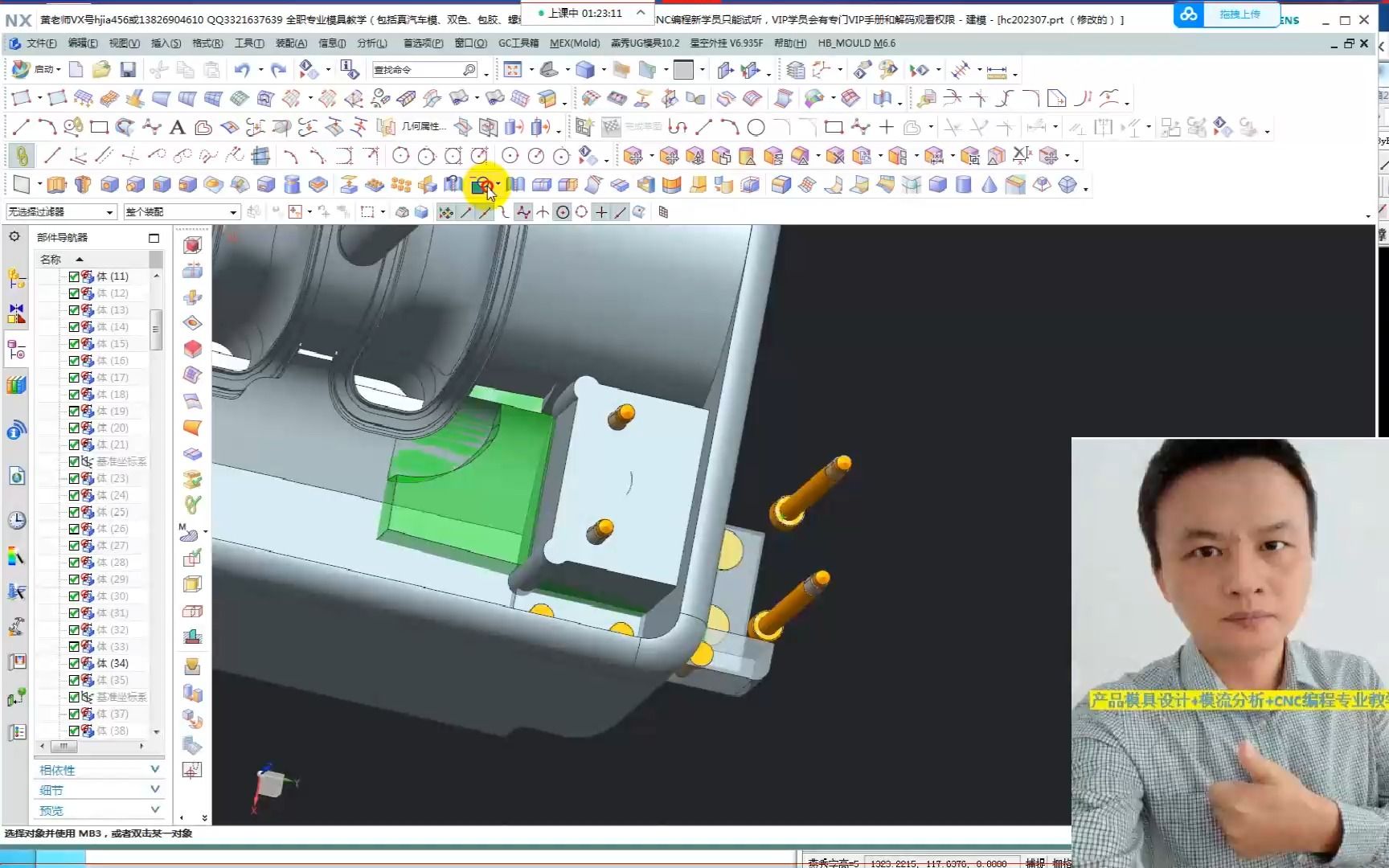Maximize the 部件导航器 panel
The height and width of the screenshot is (868, 1389).
(154, 238)
